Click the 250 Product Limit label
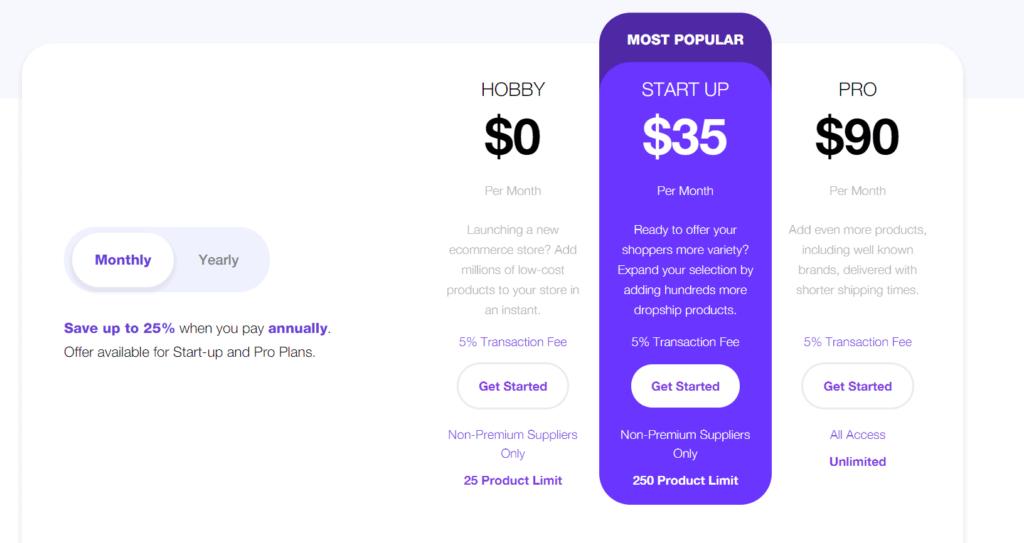 pos(685,480)
